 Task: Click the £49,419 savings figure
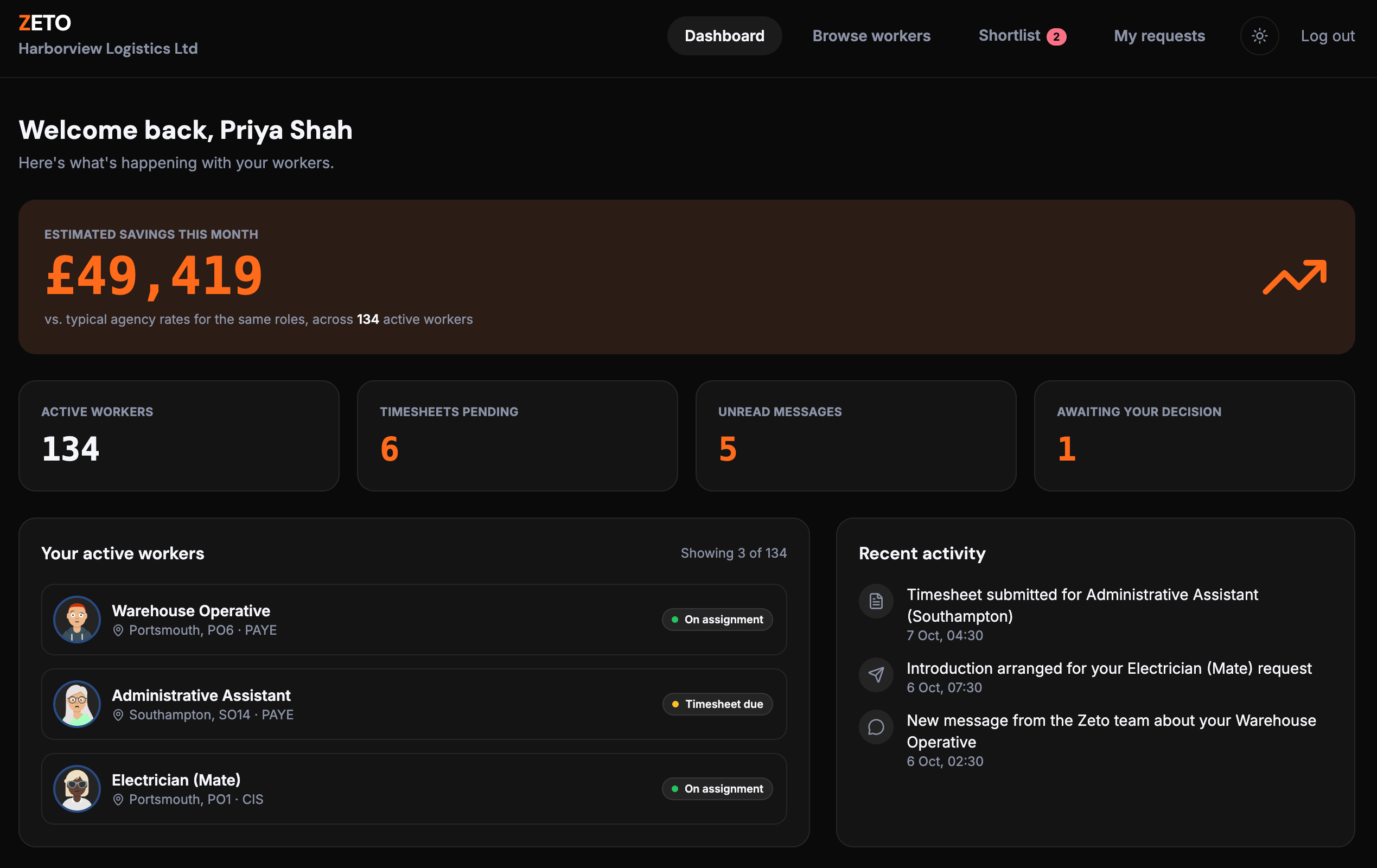tap(154, 276)
